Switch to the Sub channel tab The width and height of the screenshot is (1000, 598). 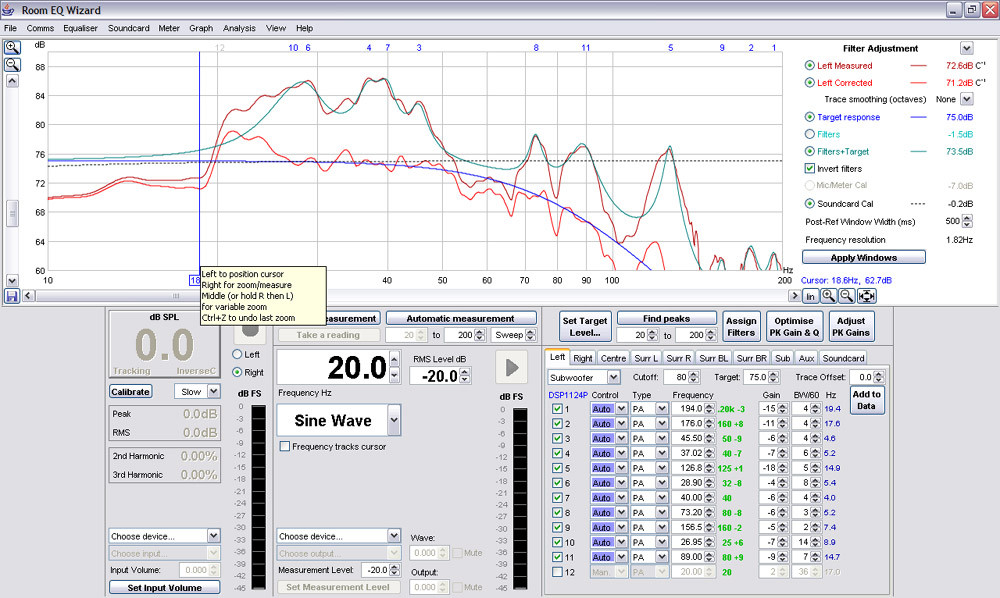783,358
